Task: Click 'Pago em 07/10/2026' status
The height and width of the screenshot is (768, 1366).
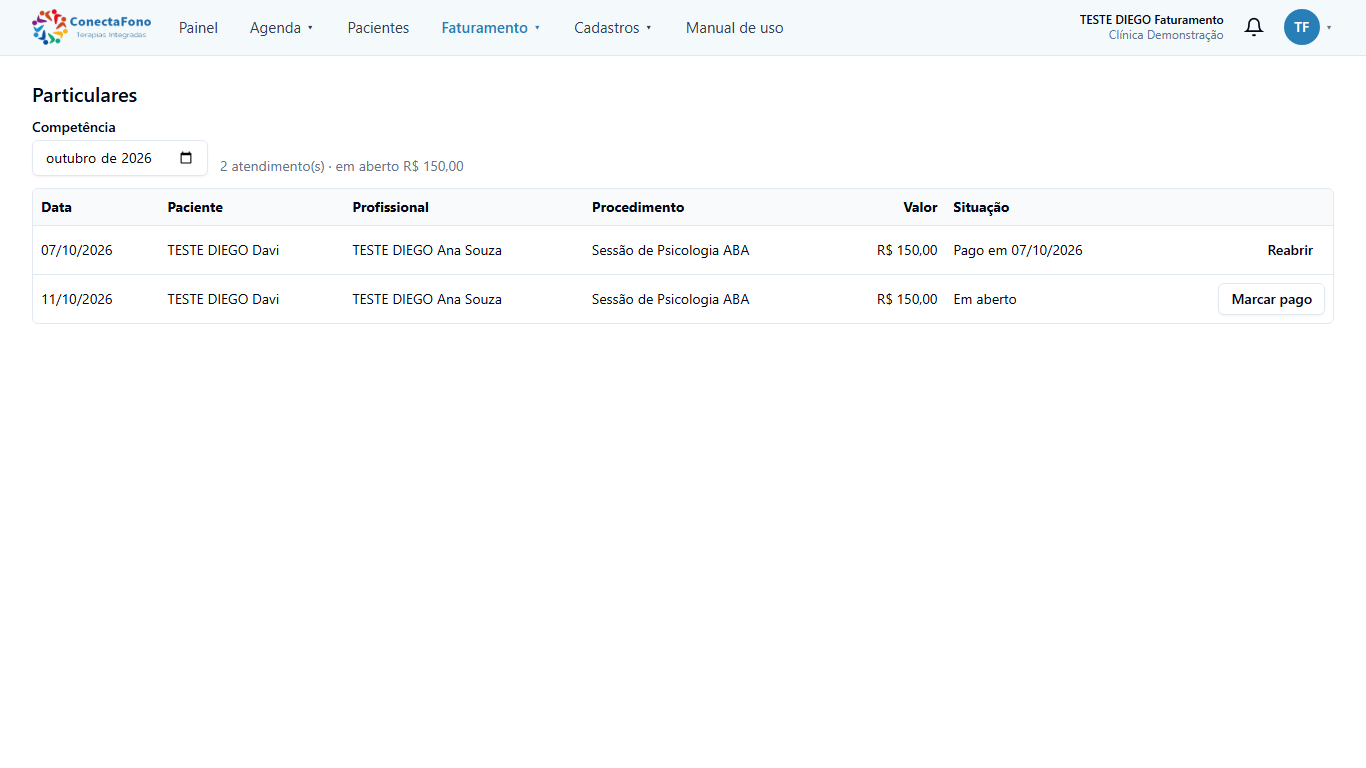Action: coord(1018,250)
